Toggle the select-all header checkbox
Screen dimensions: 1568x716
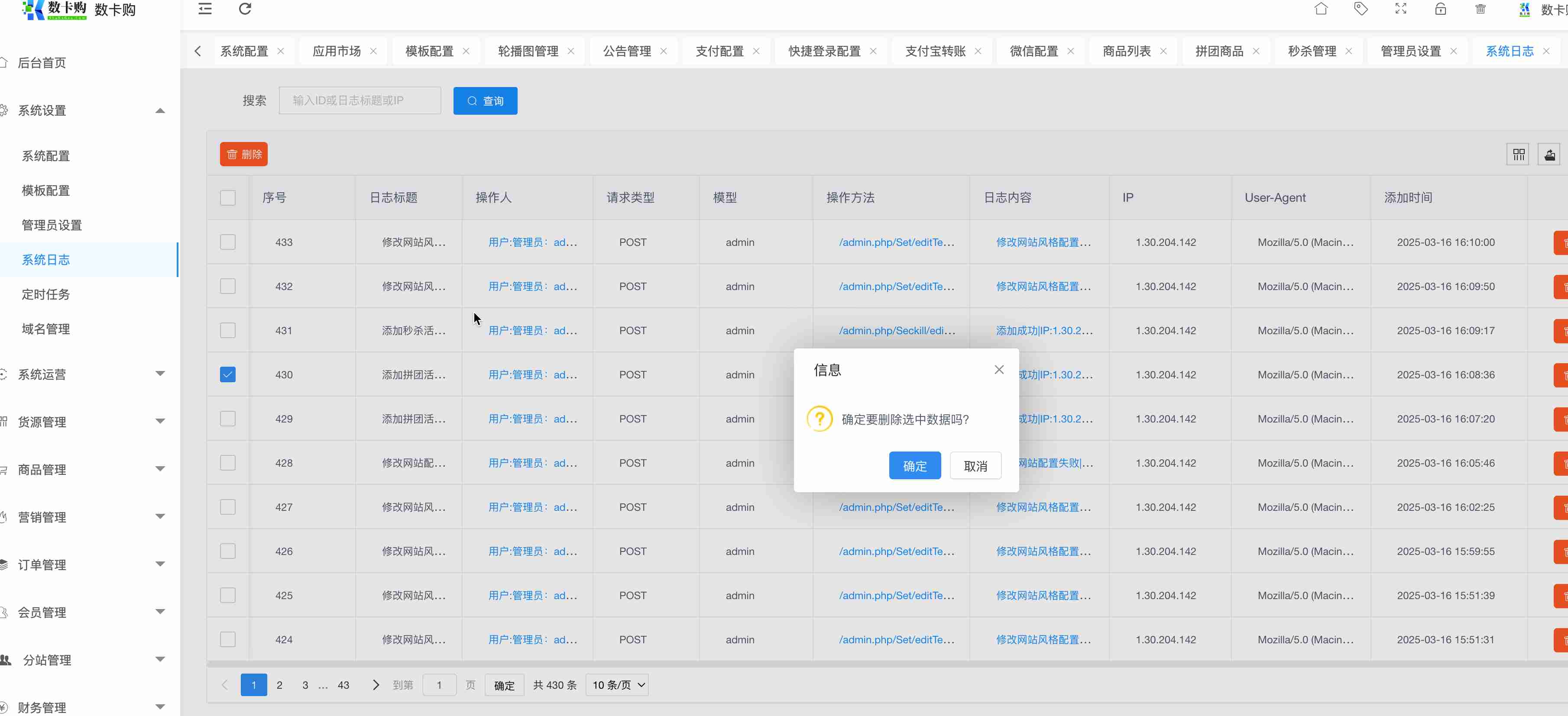click(228, 198)
